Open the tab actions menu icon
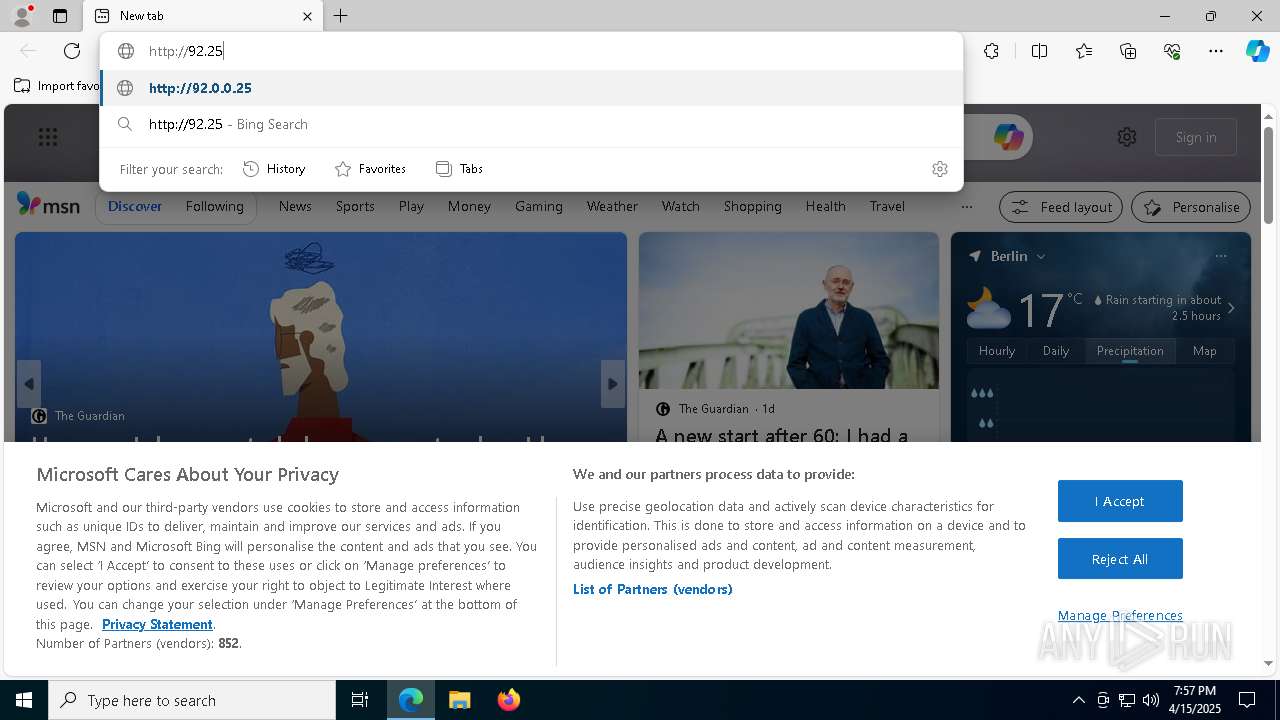 click(60, 16)
